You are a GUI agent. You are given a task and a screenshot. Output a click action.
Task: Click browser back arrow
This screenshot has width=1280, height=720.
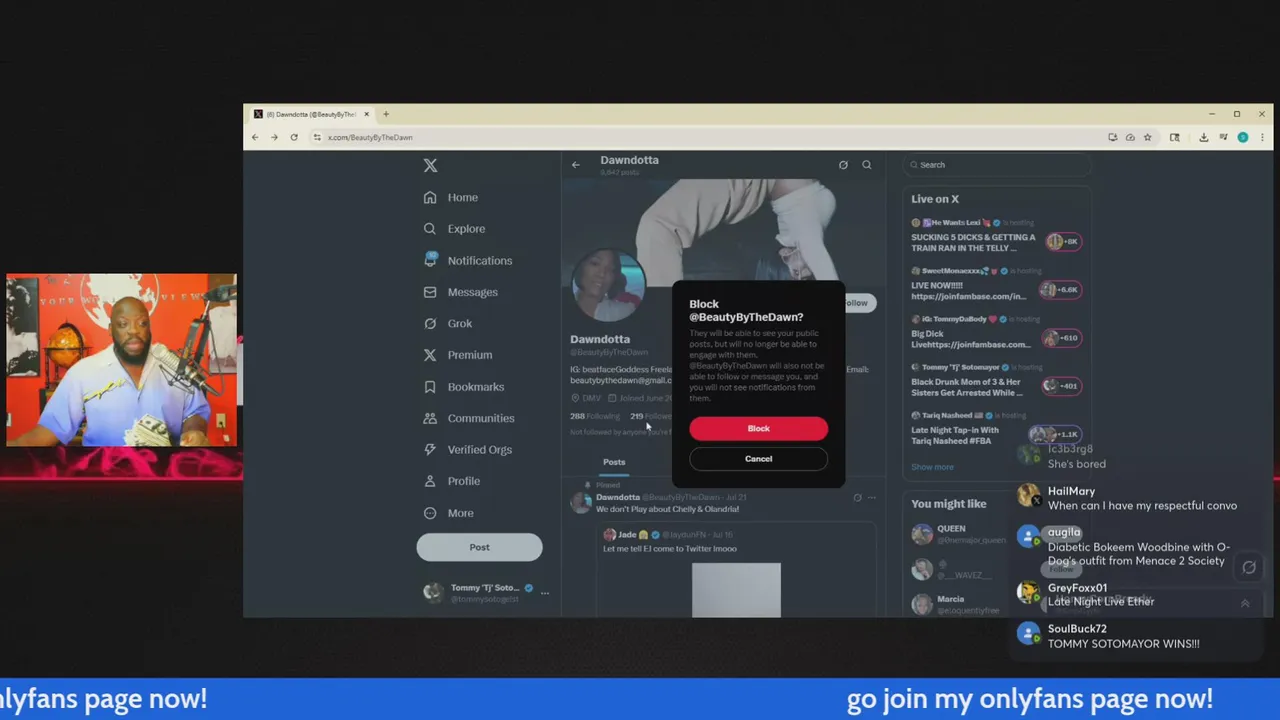[255, 137]
